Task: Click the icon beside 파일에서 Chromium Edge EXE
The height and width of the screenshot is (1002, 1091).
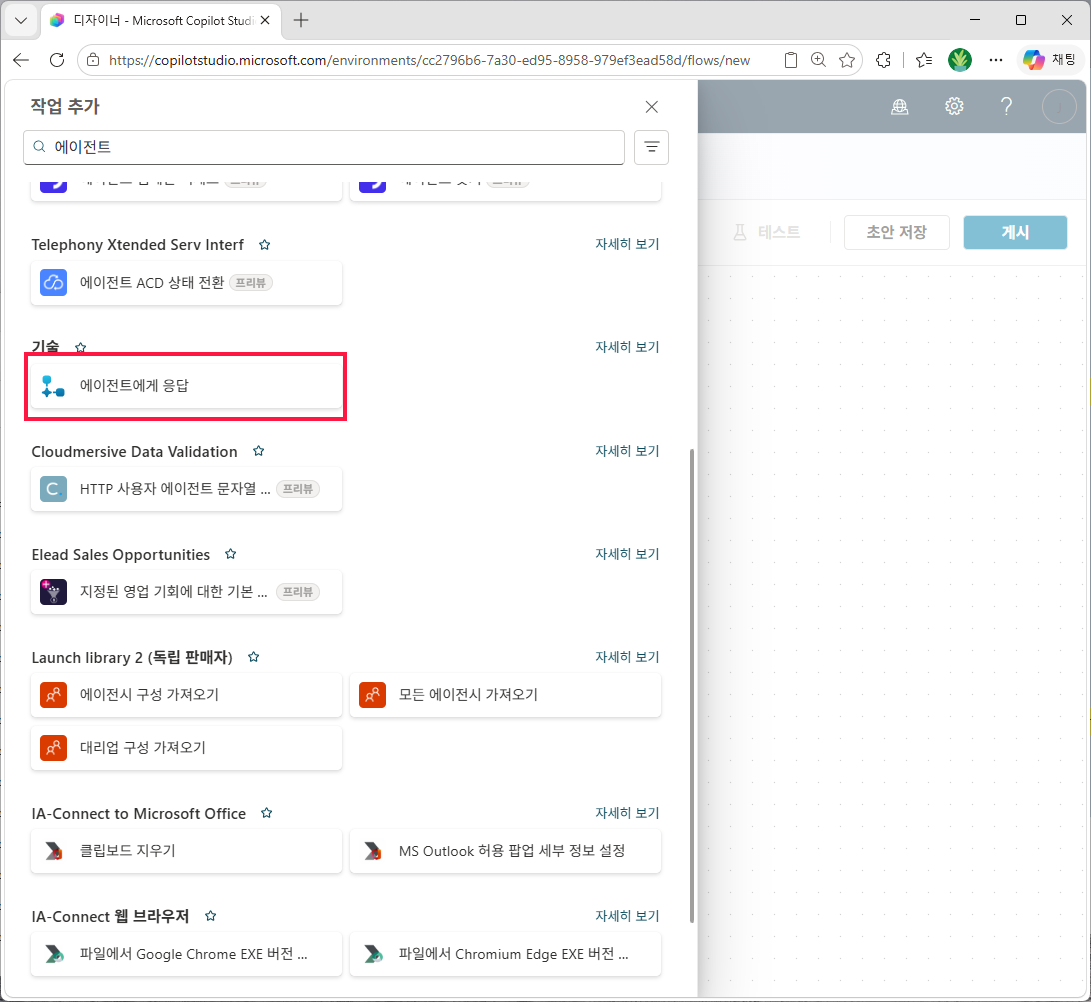Action: click(x=372, y=954)
